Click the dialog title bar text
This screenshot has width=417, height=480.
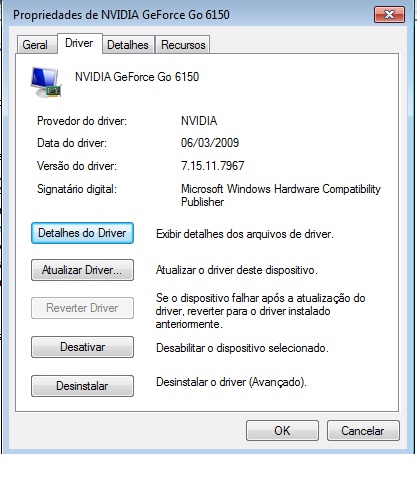pos(121,15)
